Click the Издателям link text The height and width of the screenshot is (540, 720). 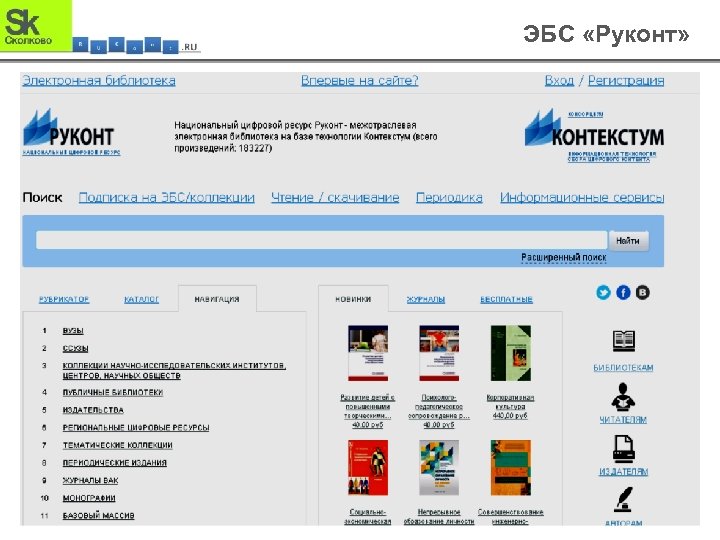coord(624,472)
